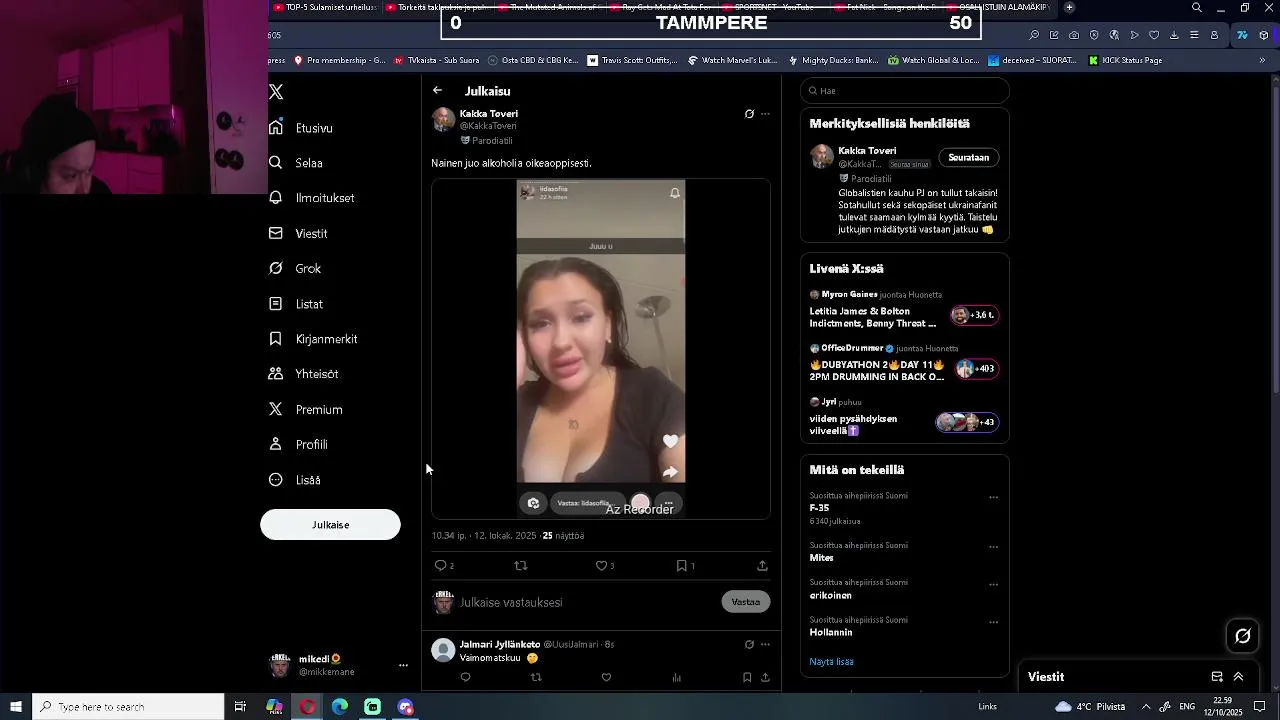This screenshot has height=720, width=1280.
Task: Expand the Lisää more menu
Action: pyautogui.click(x=295, y=480)
